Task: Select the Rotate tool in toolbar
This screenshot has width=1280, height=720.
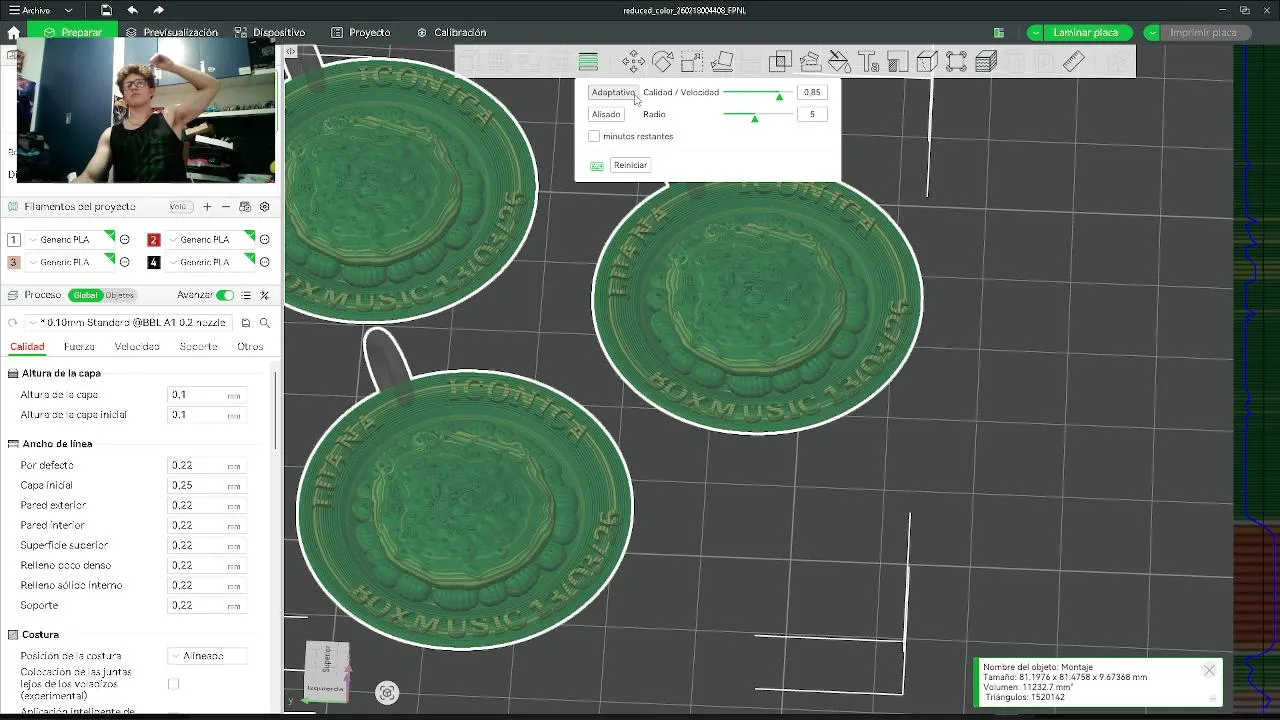Action: point(662,62)
